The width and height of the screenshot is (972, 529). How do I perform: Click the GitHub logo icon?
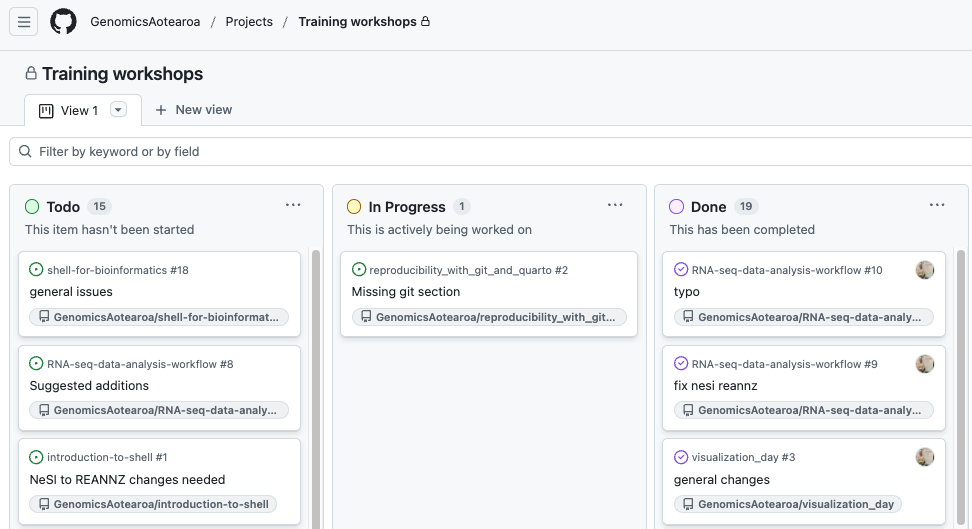(x=63, y=22)
